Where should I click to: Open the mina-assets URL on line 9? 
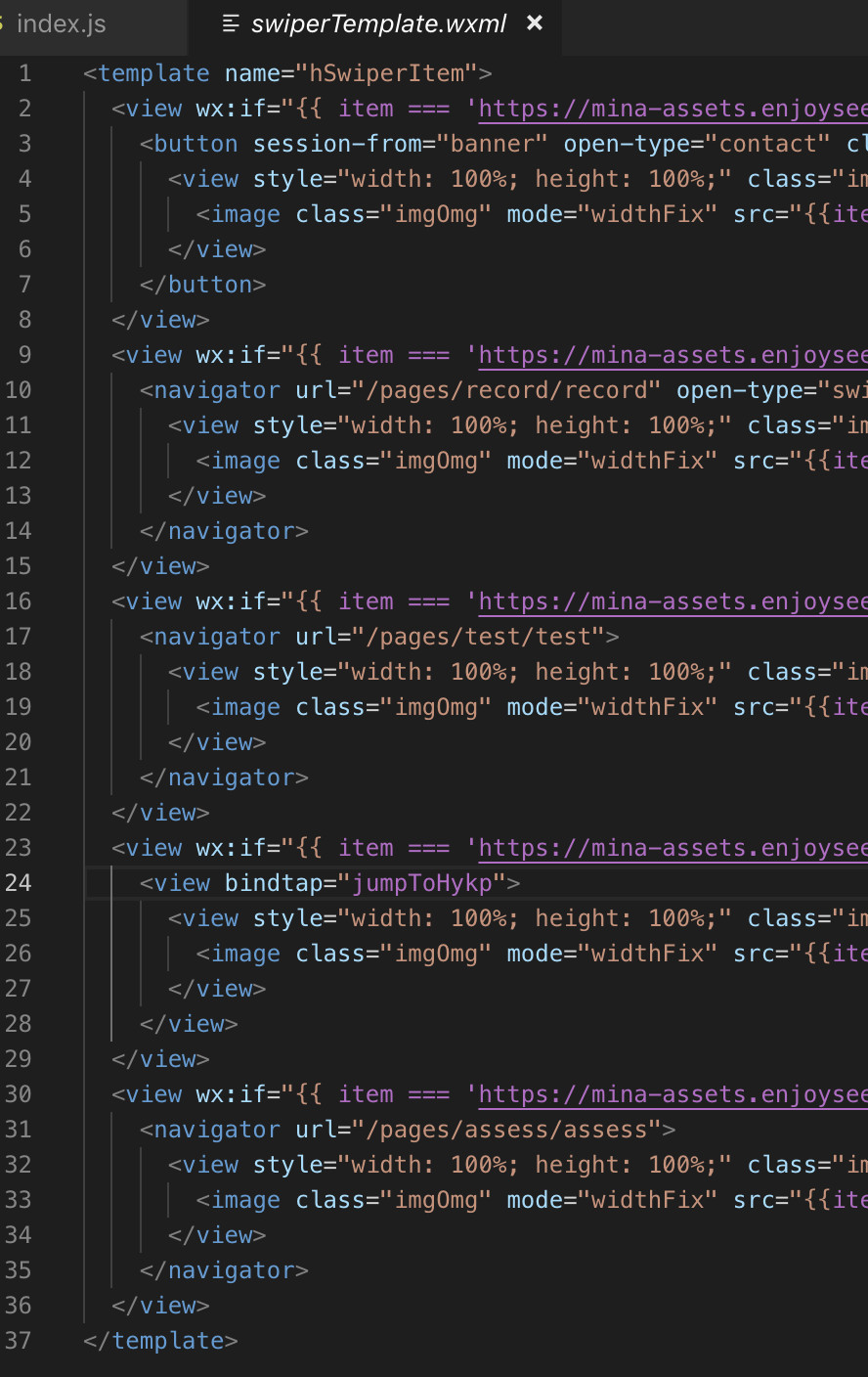pos(673,355)
